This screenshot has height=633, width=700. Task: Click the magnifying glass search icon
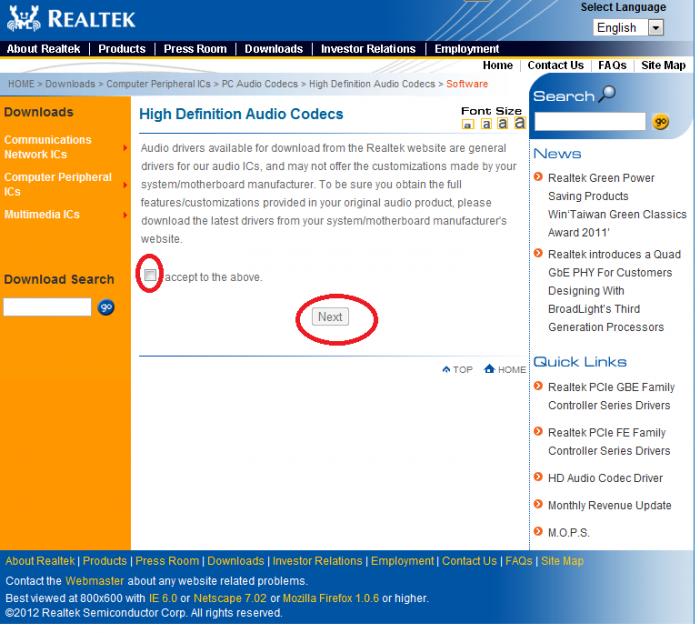click(607, 94)
